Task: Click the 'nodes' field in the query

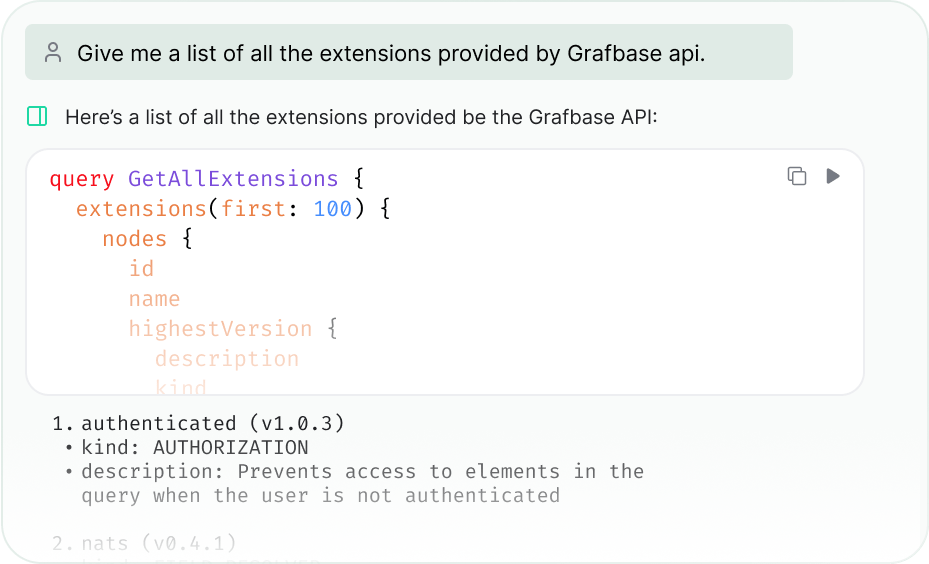Action: (134, 239)
